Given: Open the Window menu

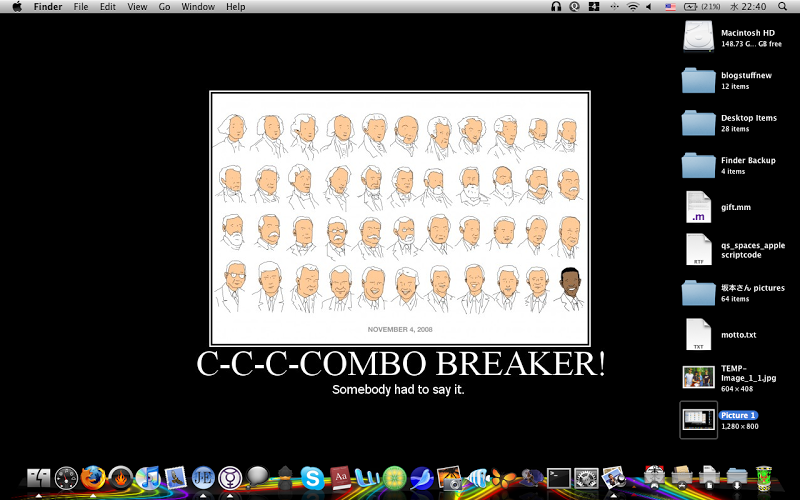Looking at the screenshot, I should [x=198, y=7].
